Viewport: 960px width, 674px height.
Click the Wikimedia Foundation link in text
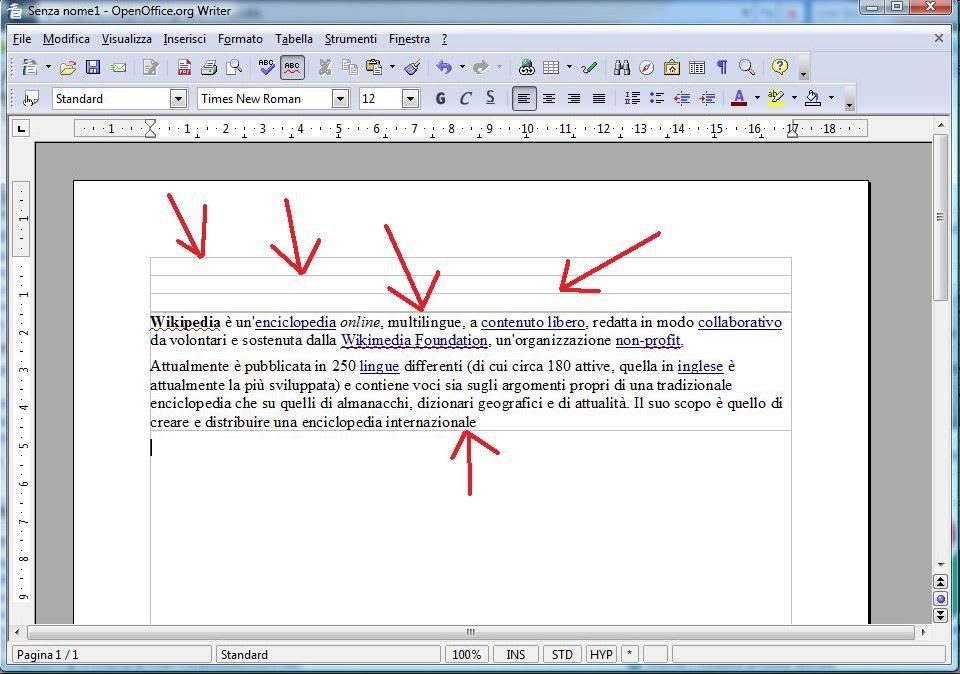coord(414,341)
